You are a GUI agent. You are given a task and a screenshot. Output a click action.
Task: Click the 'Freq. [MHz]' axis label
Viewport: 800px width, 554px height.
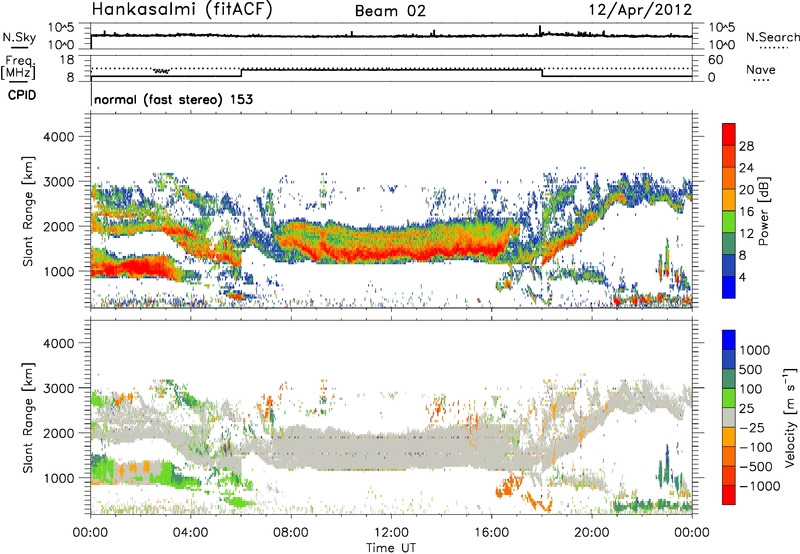pos(18,67)
